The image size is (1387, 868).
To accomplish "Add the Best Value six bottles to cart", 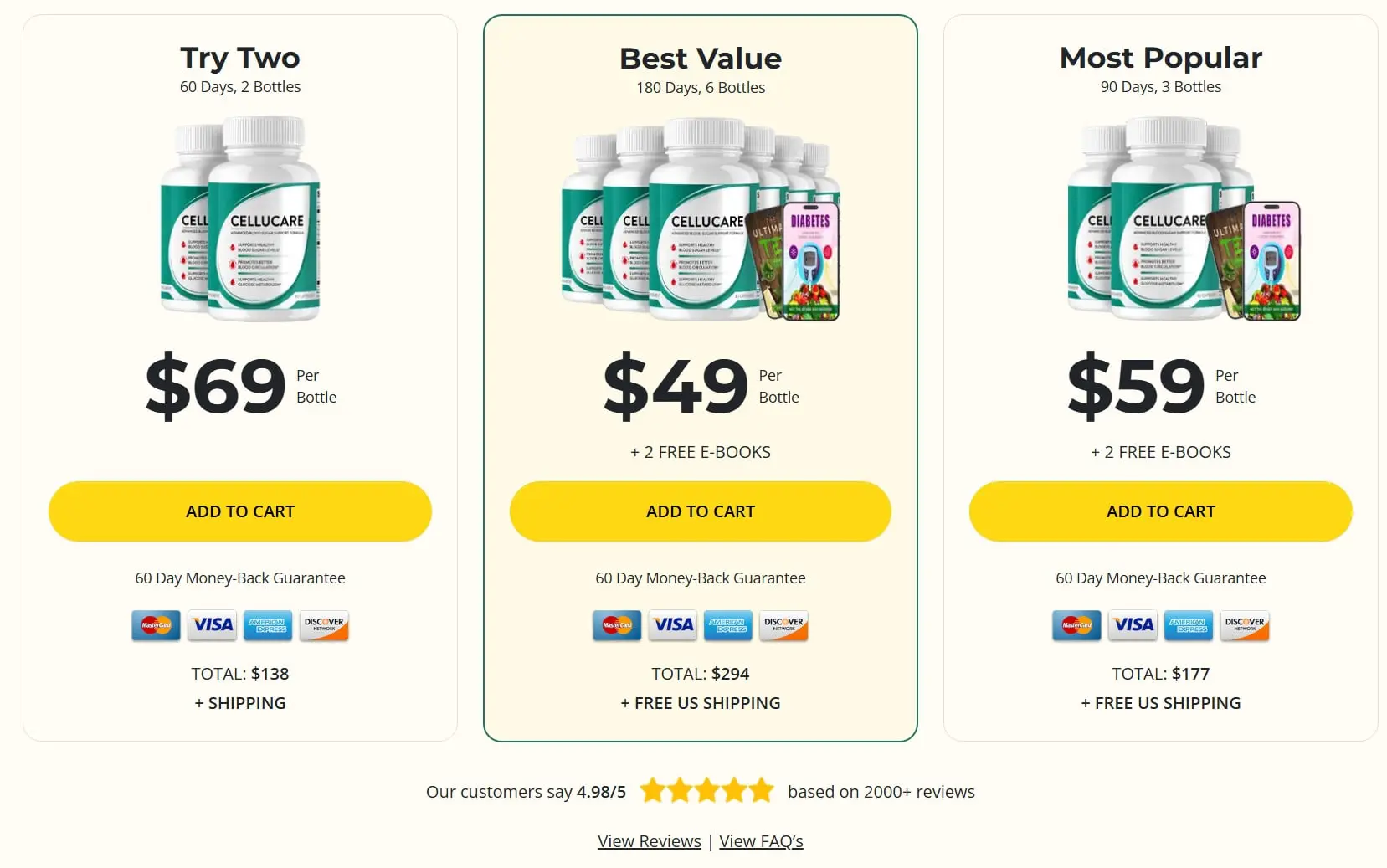I will (x=701, y=511).
